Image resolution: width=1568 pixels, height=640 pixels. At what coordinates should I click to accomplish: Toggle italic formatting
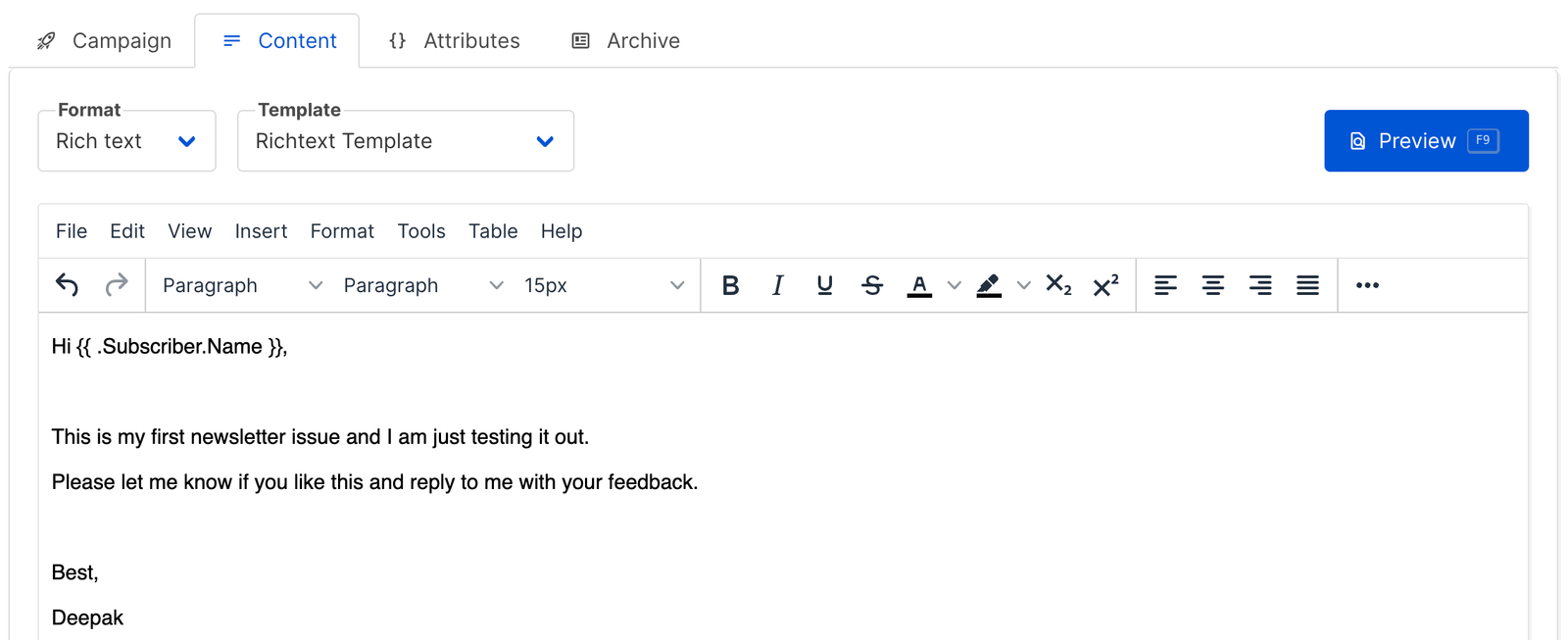pos(777,285)
